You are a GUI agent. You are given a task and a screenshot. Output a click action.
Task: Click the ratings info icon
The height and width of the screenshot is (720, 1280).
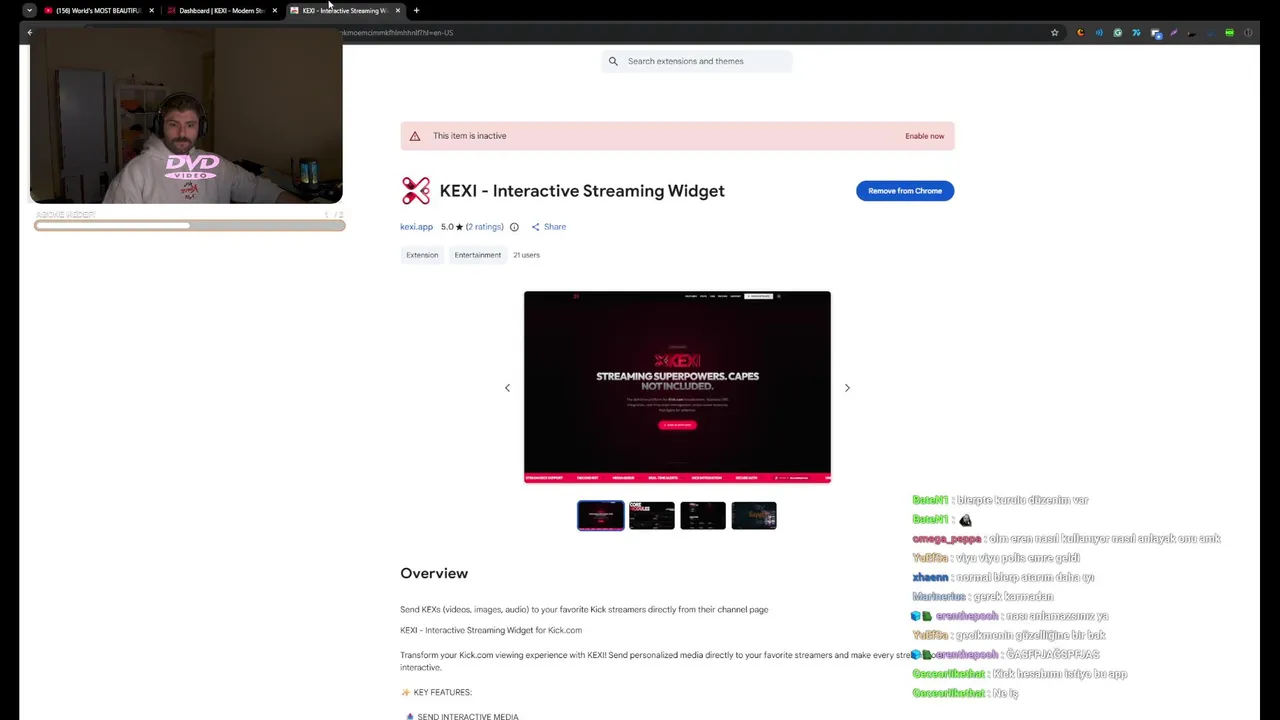(x=514, y=227)
